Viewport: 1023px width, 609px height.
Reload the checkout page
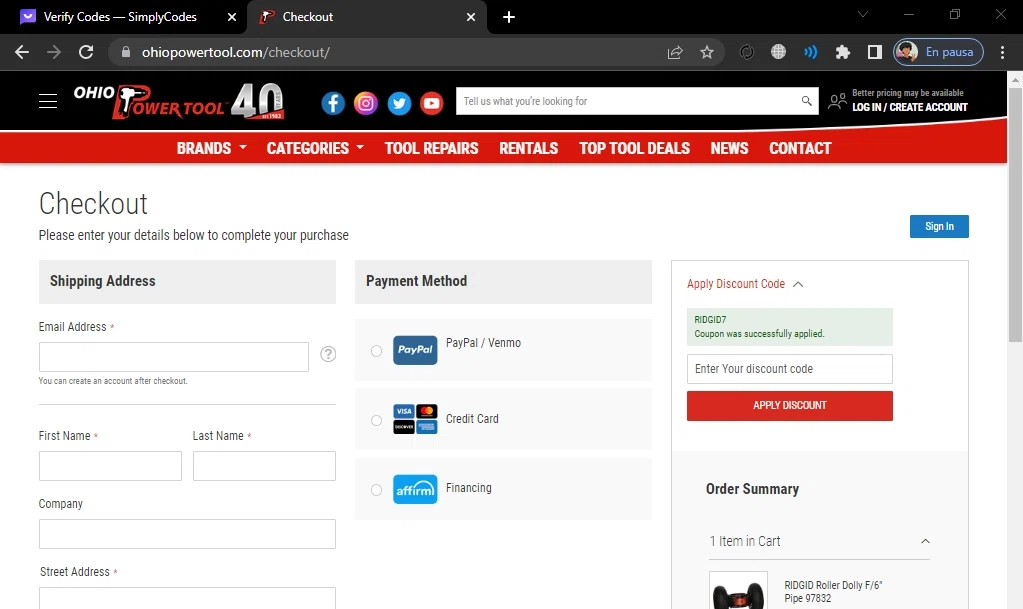point(86,52)
